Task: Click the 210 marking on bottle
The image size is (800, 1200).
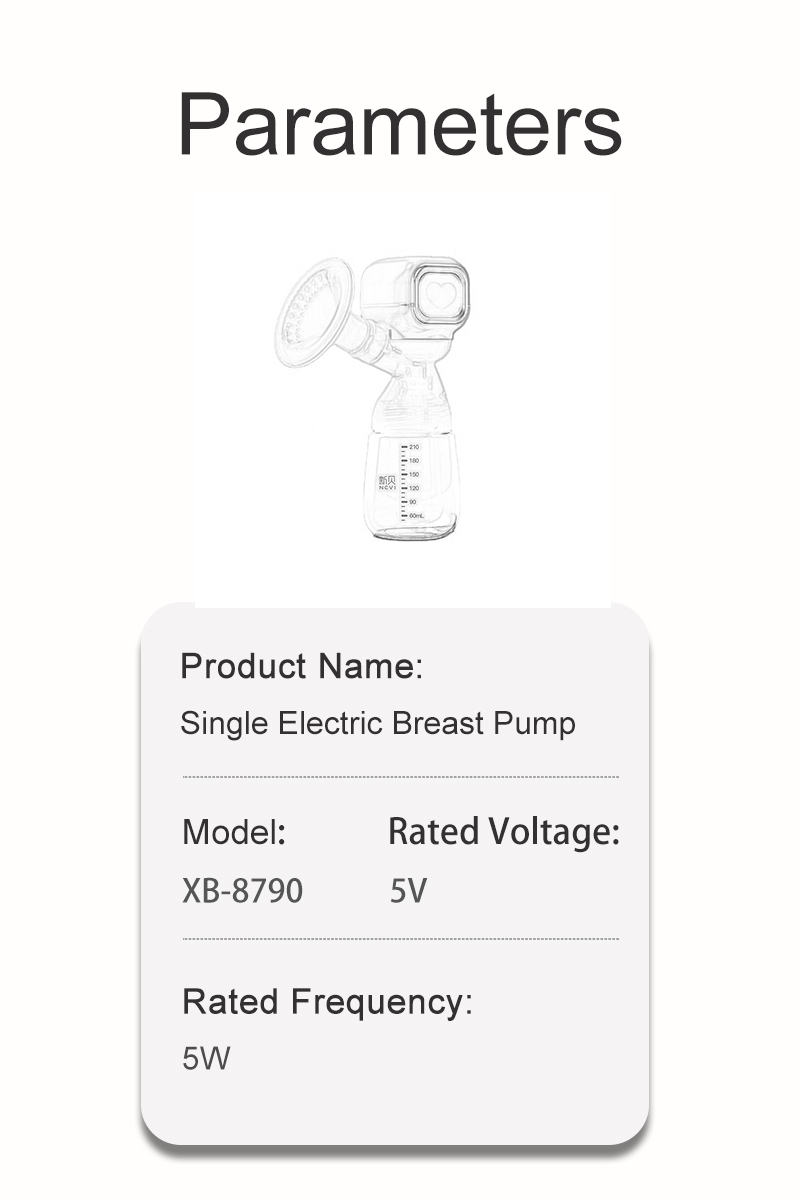Action: (x=414, y=447)
